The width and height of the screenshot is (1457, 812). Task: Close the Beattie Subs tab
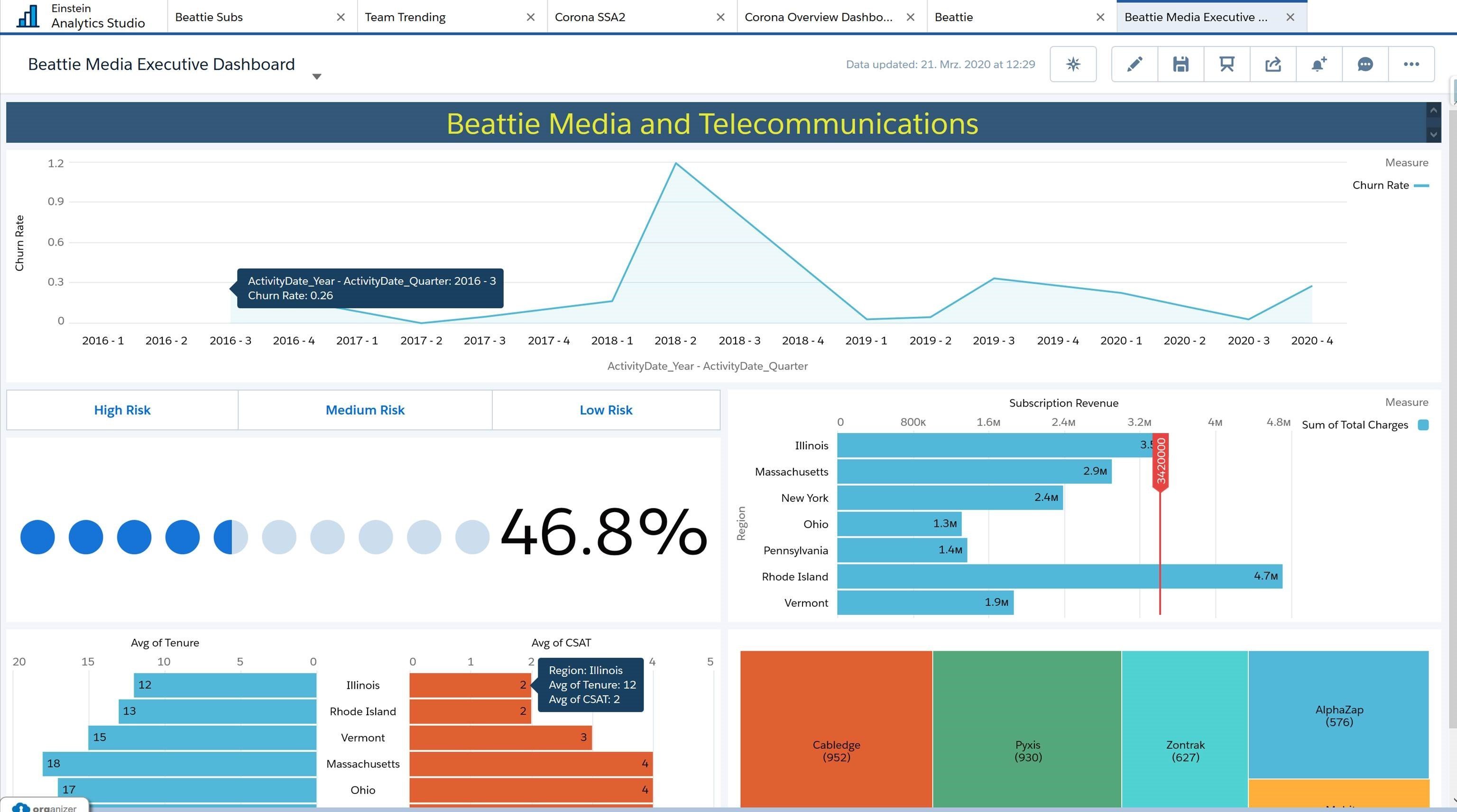[x=341, y=17]
